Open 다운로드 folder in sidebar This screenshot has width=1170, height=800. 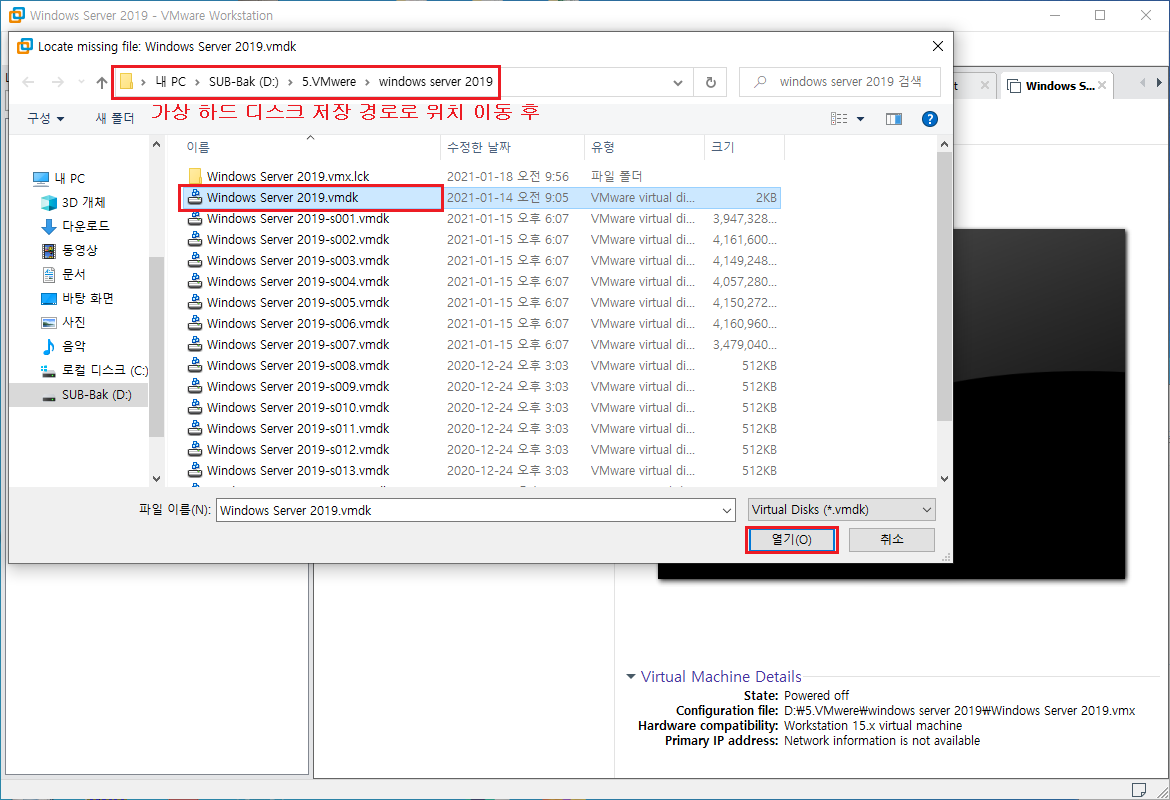pos(75,225)
